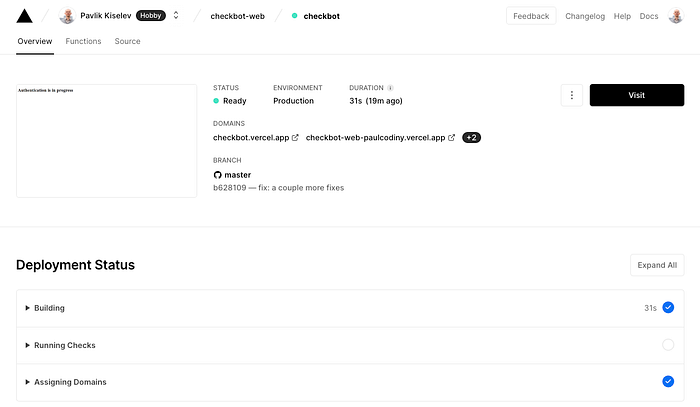Open commit b628109 link
Viewport: 700px width, 407px height.
279,188
